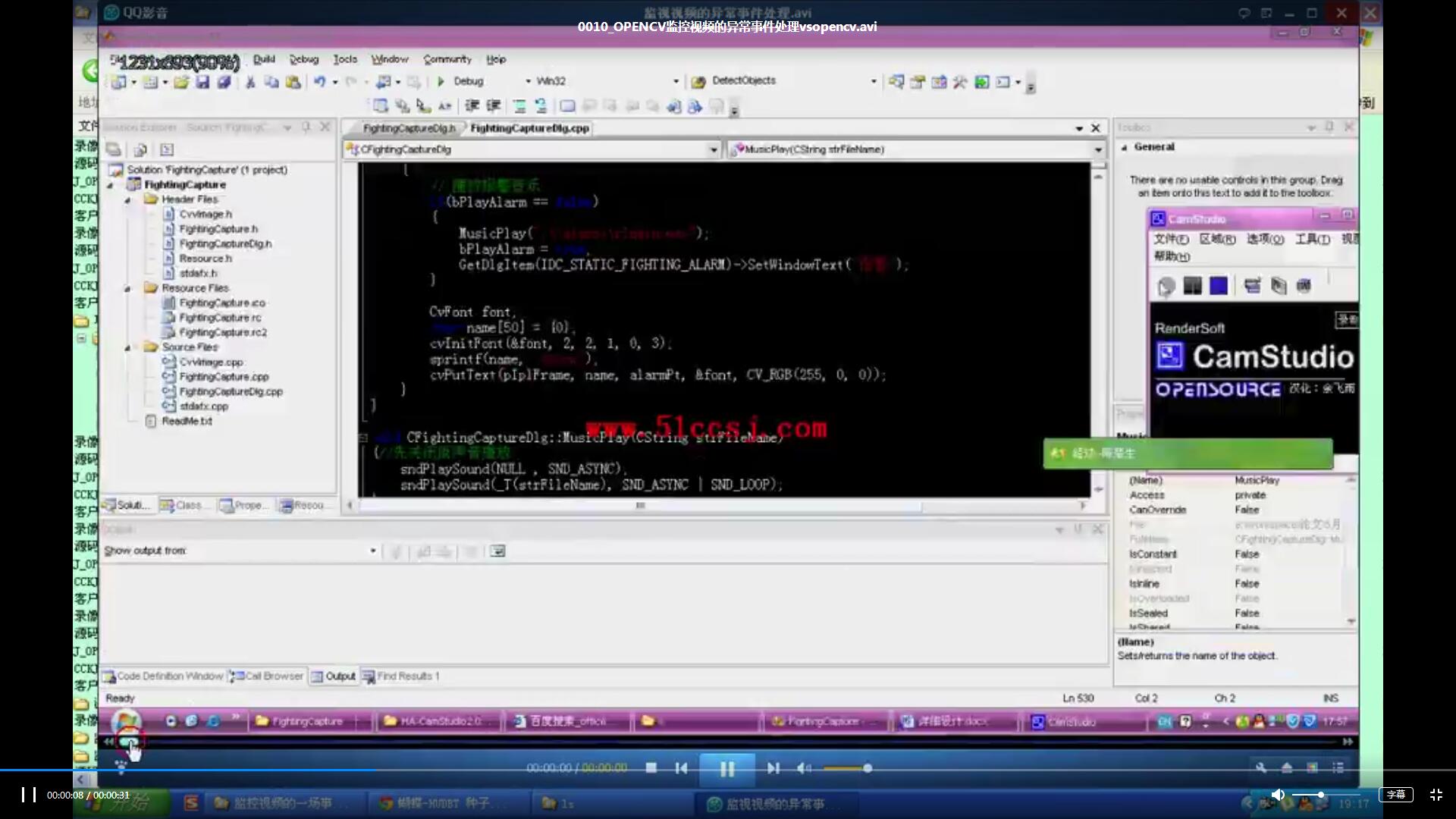
Task: Click the Open File folder icon
Action: 181,82
